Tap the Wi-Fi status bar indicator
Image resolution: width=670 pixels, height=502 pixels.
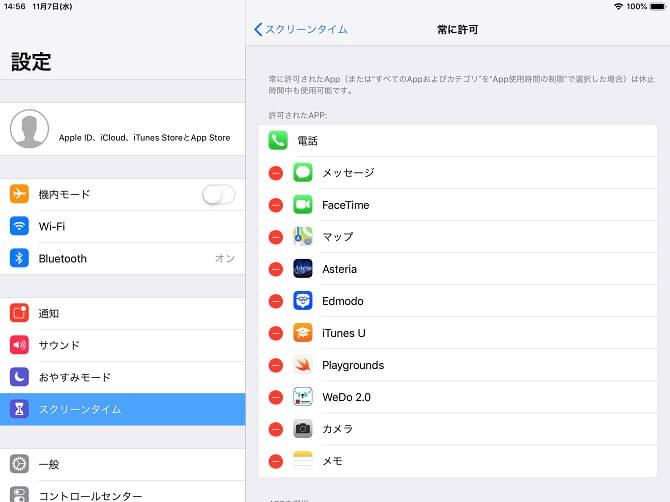pyautogui.click(x=618, y=6)
